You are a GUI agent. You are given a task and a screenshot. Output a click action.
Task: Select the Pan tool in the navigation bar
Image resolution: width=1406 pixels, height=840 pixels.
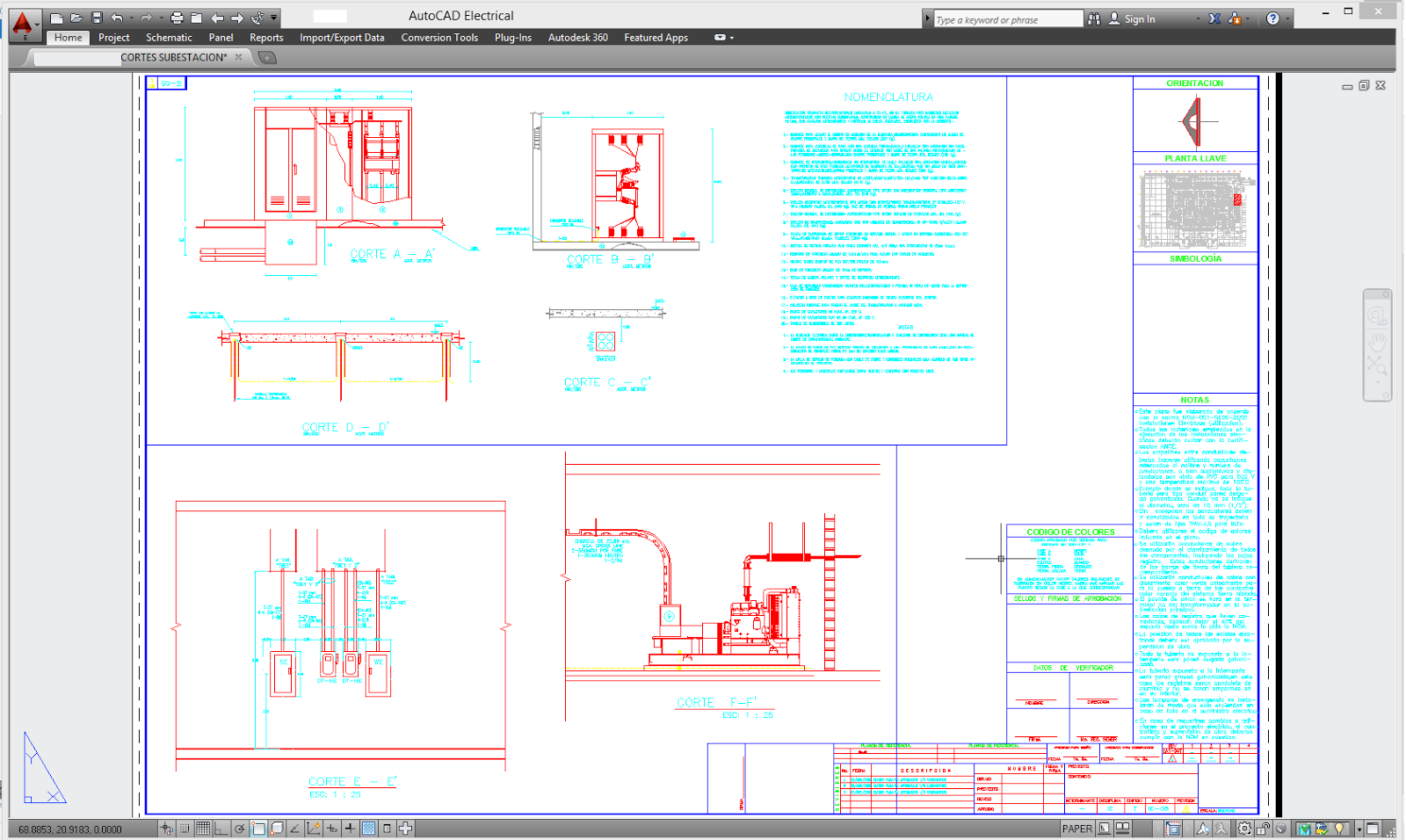click(x=1378, y=342)
